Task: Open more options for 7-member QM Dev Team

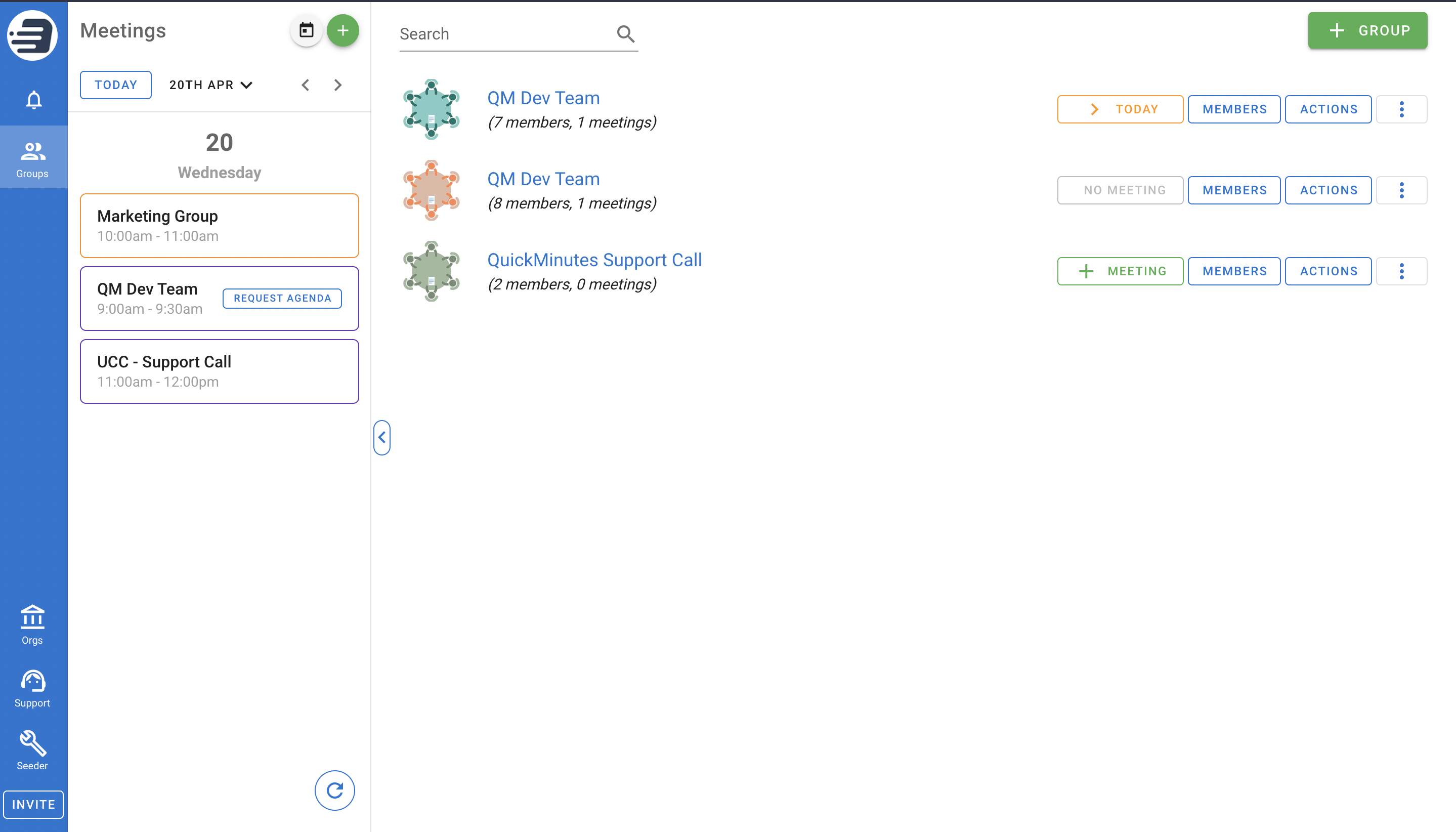Action: tap(1402, 109)
